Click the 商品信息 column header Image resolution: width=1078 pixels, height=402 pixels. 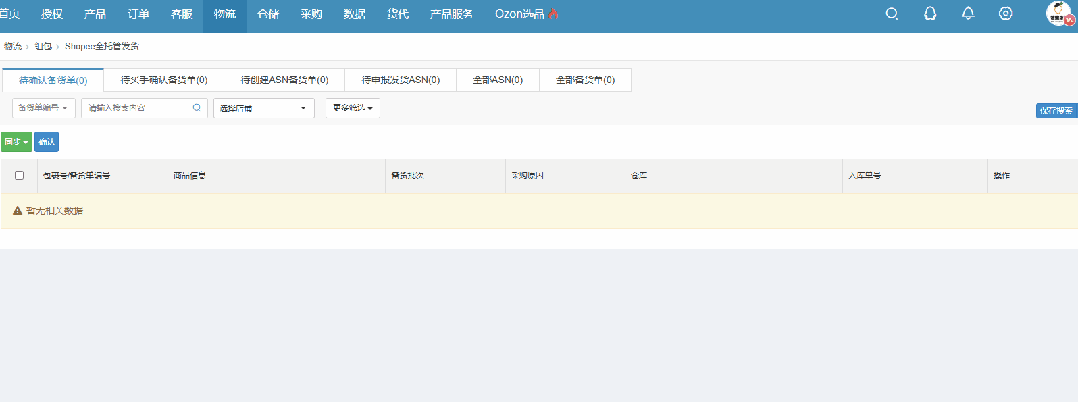pyautogui.click(x=190, y=176)
